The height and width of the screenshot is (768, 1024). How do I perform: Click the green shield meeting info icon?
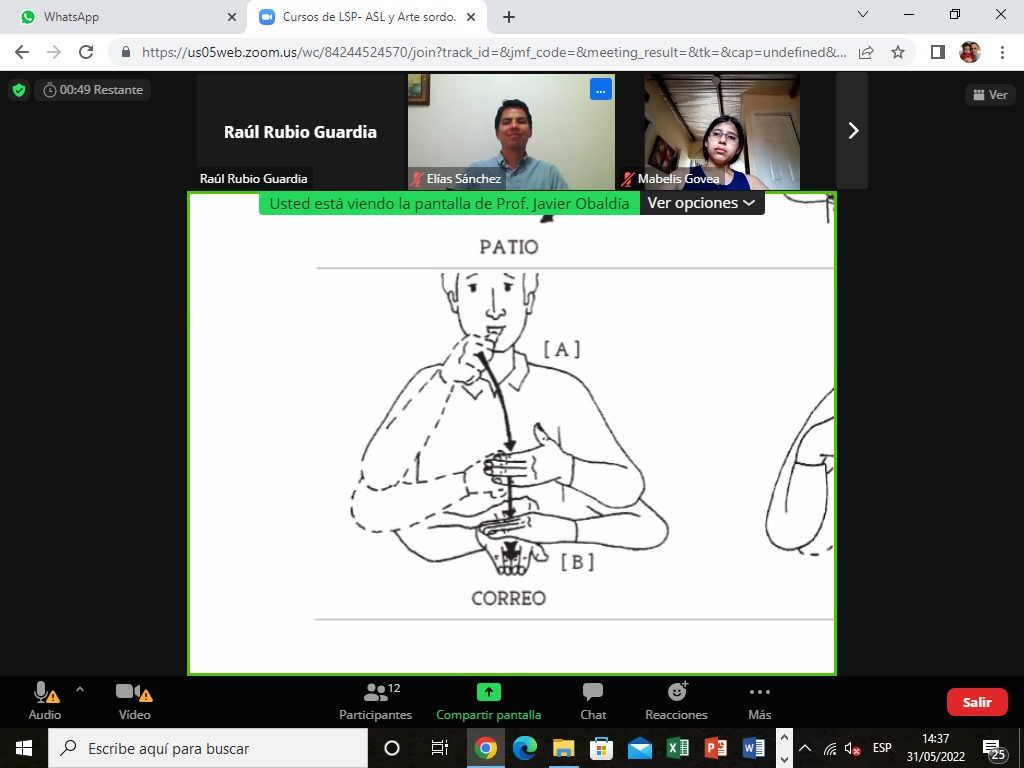[x=19, y=90]
